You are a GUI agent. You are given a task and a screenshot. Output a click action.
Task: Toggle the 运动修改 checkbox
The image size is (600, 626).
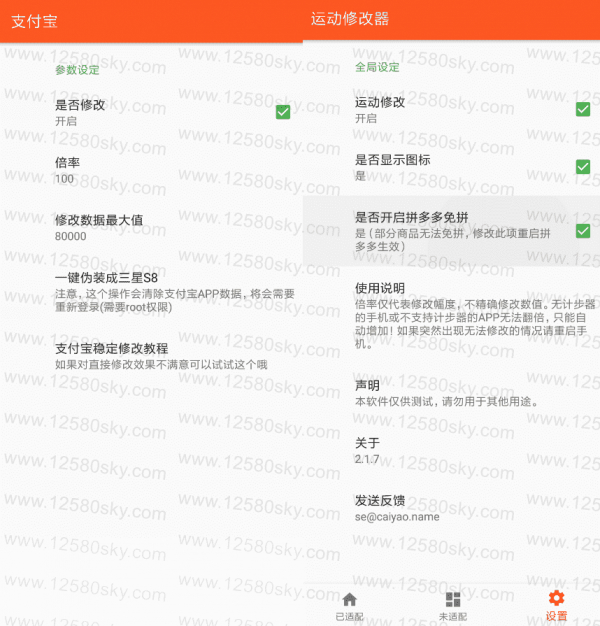click(583, 109)
